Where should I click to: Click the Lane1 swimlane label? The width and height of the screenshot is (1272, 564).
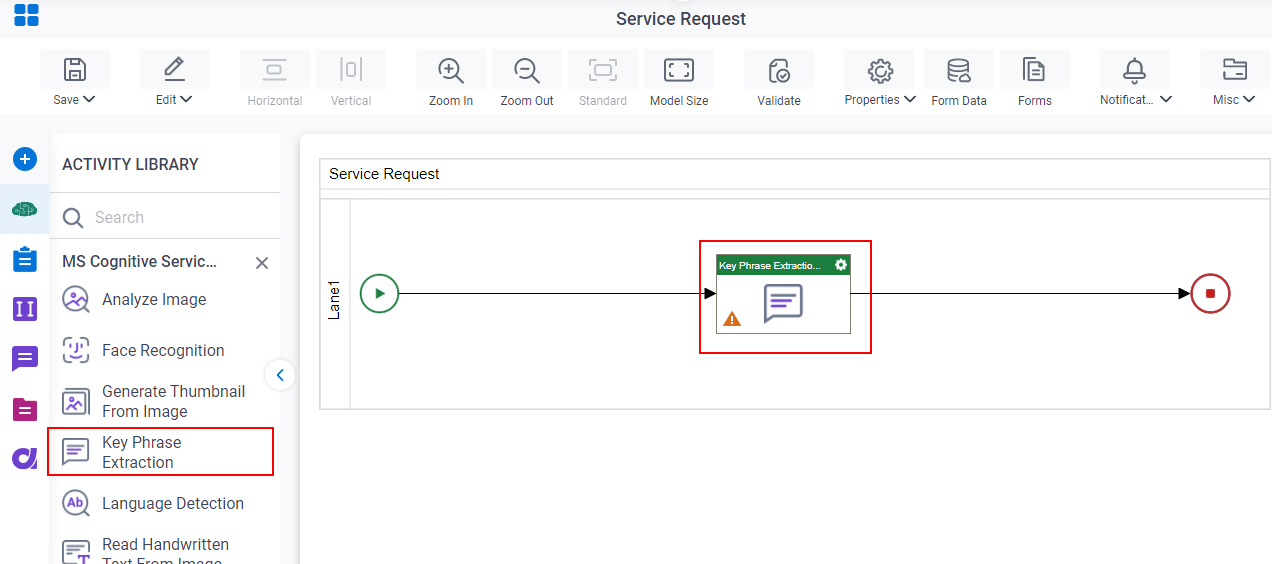coord(335,300)
